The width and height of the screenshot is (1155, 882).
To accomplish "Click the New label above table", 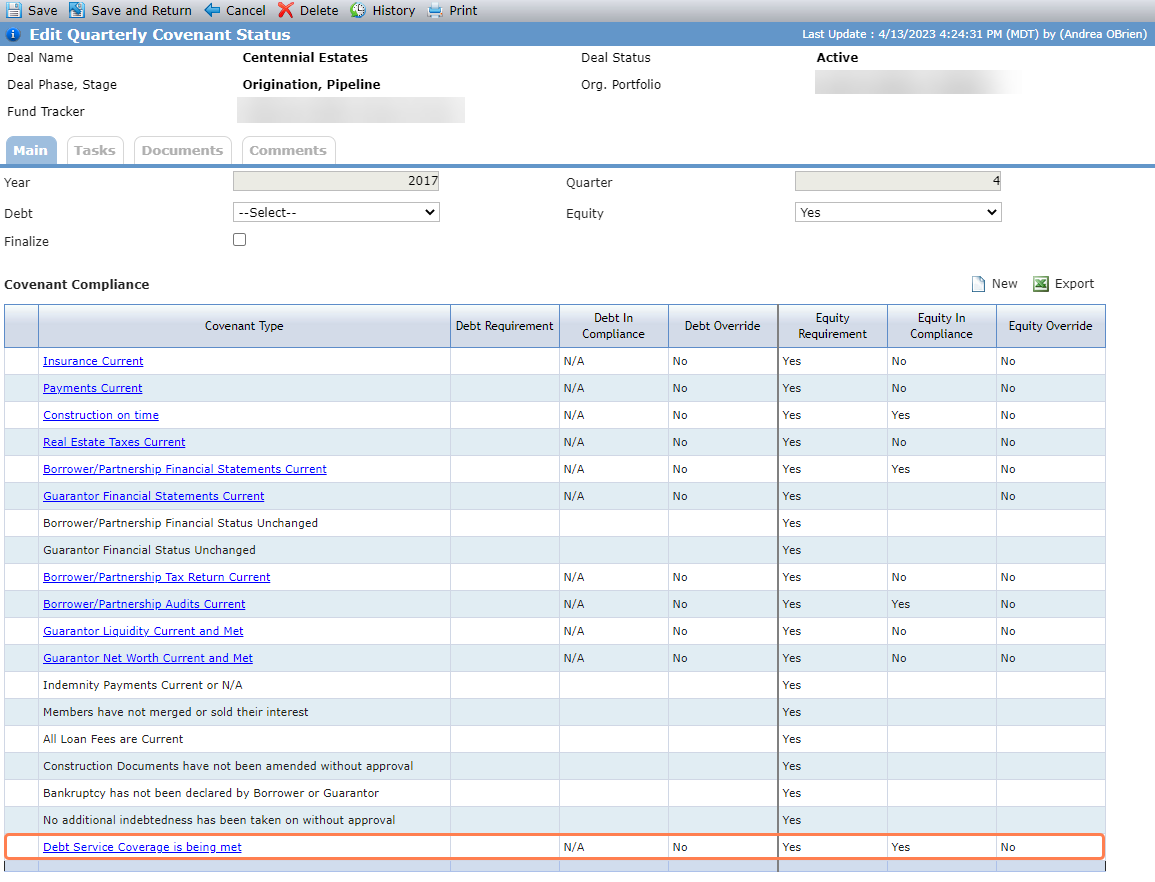I will click(1004, 284).
